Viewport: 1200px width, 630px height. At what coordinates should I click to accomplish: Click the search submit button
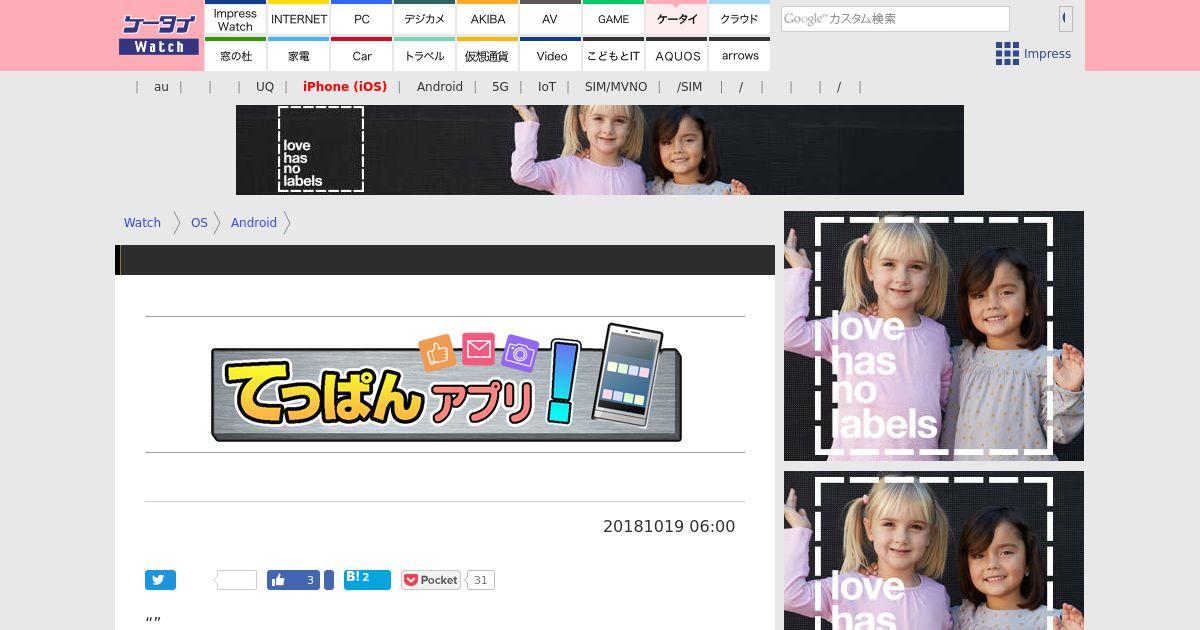click(1066, 18)
